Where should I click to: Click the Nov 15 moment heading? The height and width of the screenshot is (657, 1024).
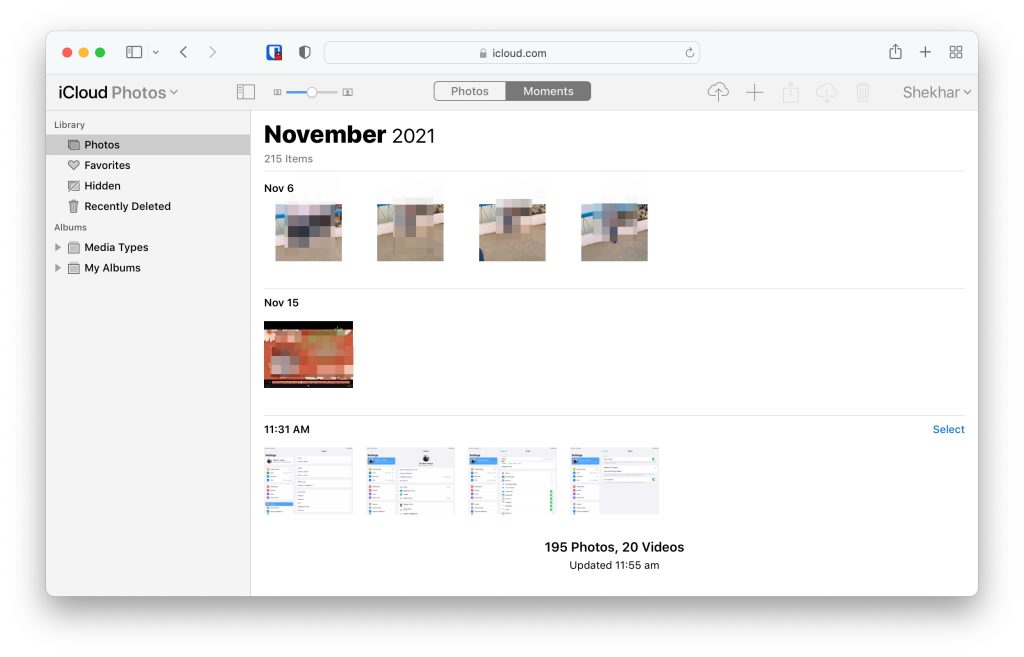tap(281, 302)
